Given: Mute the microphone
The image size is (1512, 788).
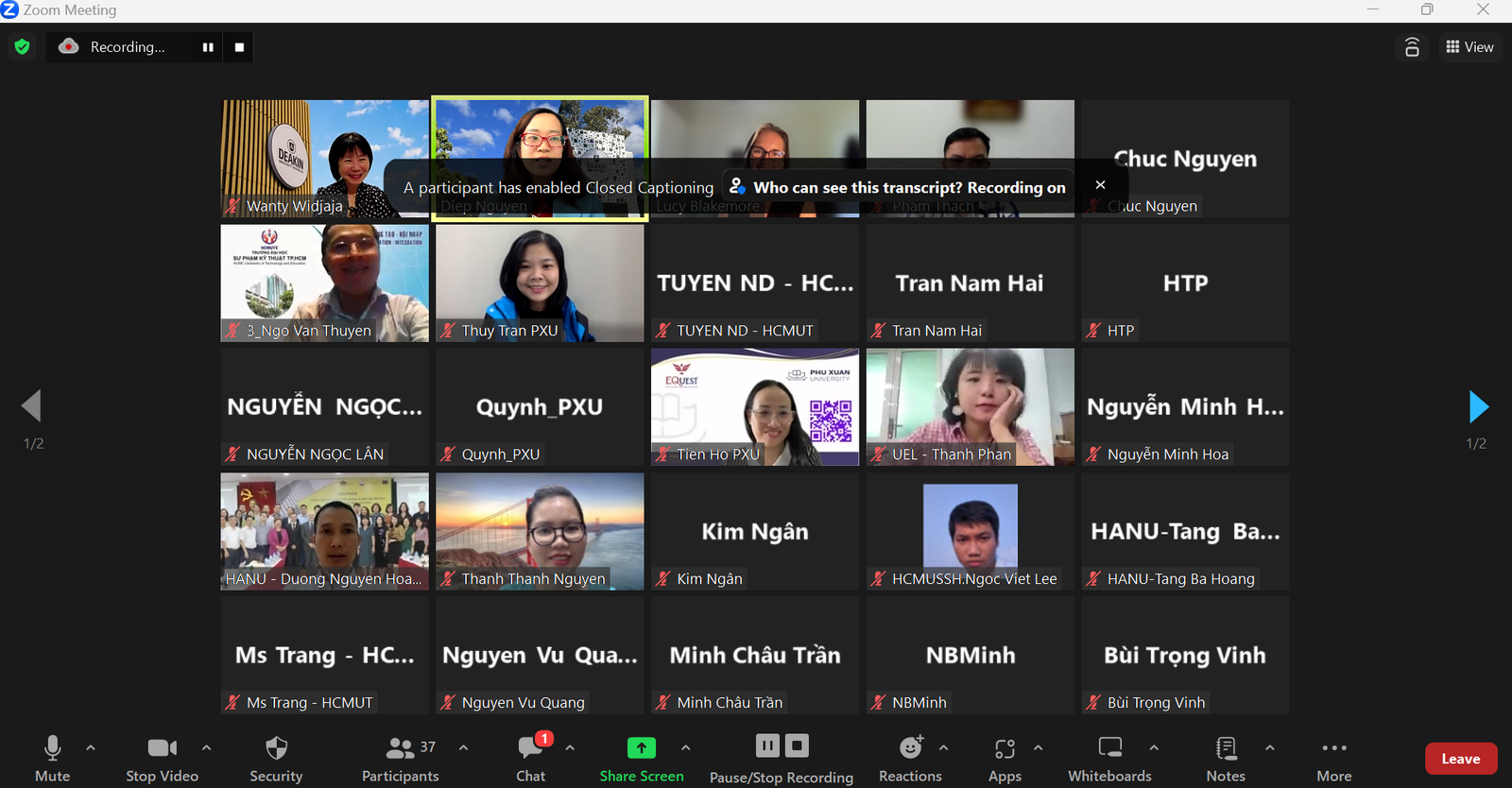Looking at the screenshot, I should (x=53, y=759).
